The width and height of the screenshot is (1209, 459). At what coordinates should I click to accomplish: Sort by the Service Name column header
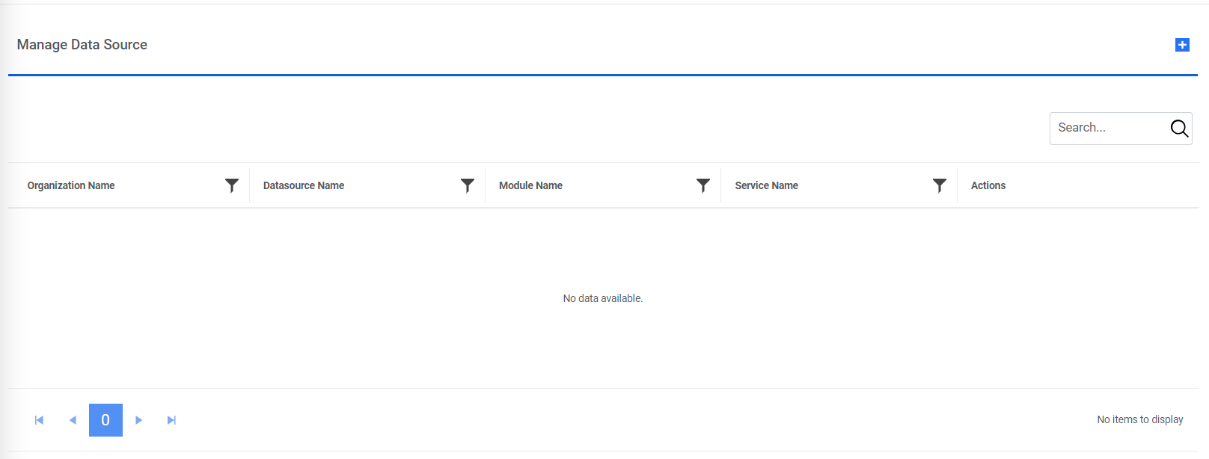pos(766,185)
